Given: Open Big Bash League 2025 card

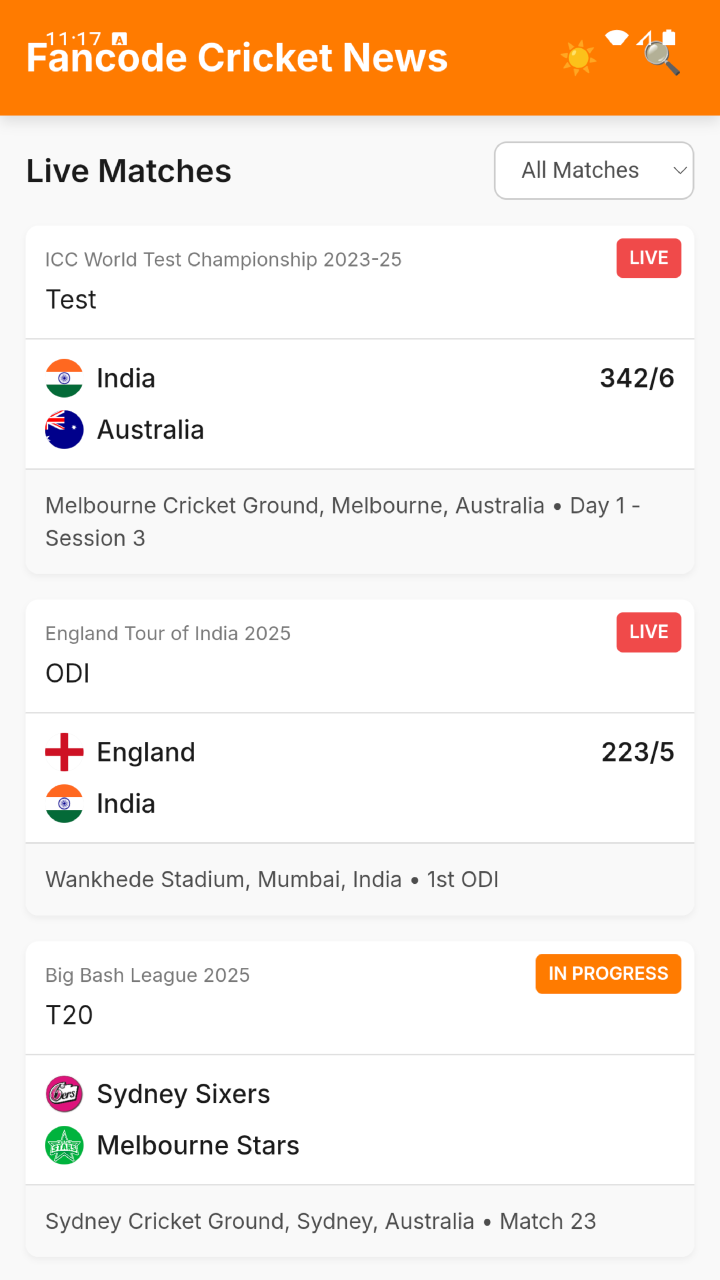Looking at the screenshot, I should [x=360, y=1099].
